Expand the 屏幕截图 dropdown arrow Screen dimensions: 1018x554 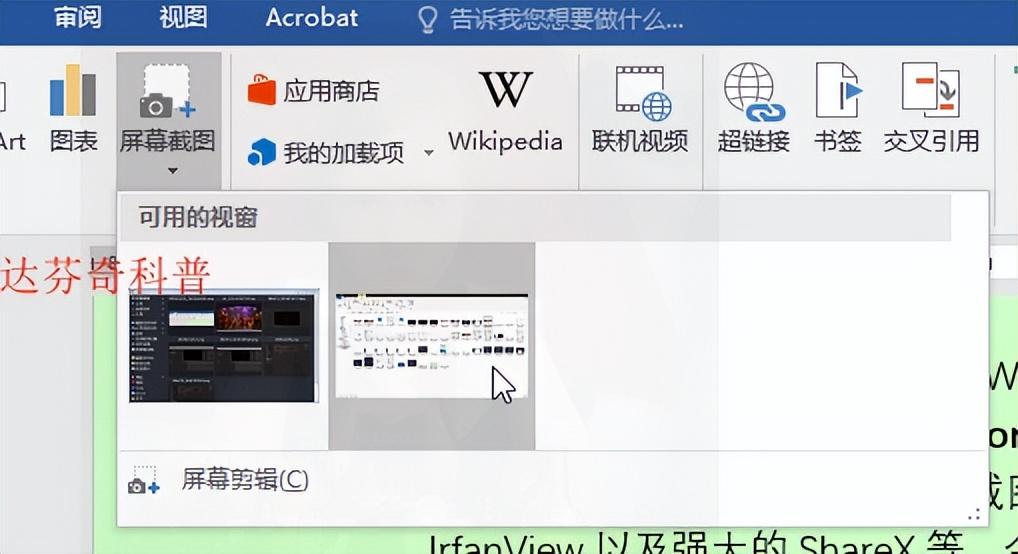[172, 171]
